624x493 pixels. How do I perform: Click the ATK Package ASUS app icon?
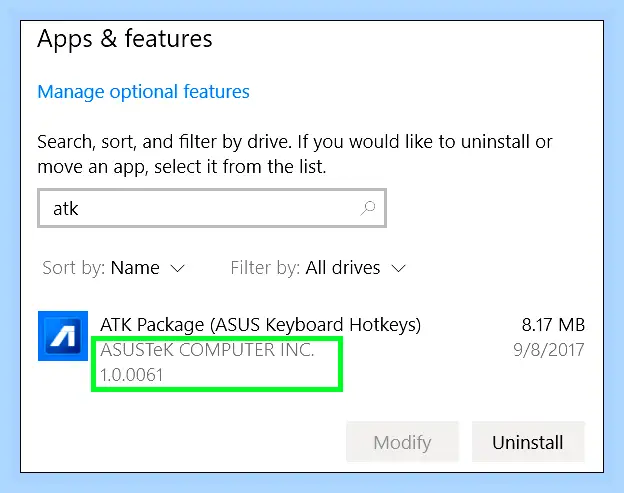click(x=63, y=336)
